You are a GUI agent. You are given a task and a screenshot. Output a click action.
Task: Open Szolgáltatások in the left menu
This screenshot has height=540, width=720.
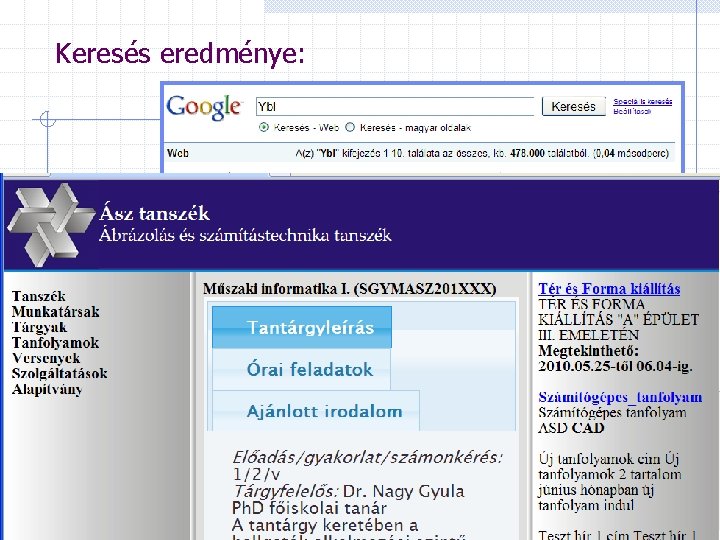coord(60,374)
